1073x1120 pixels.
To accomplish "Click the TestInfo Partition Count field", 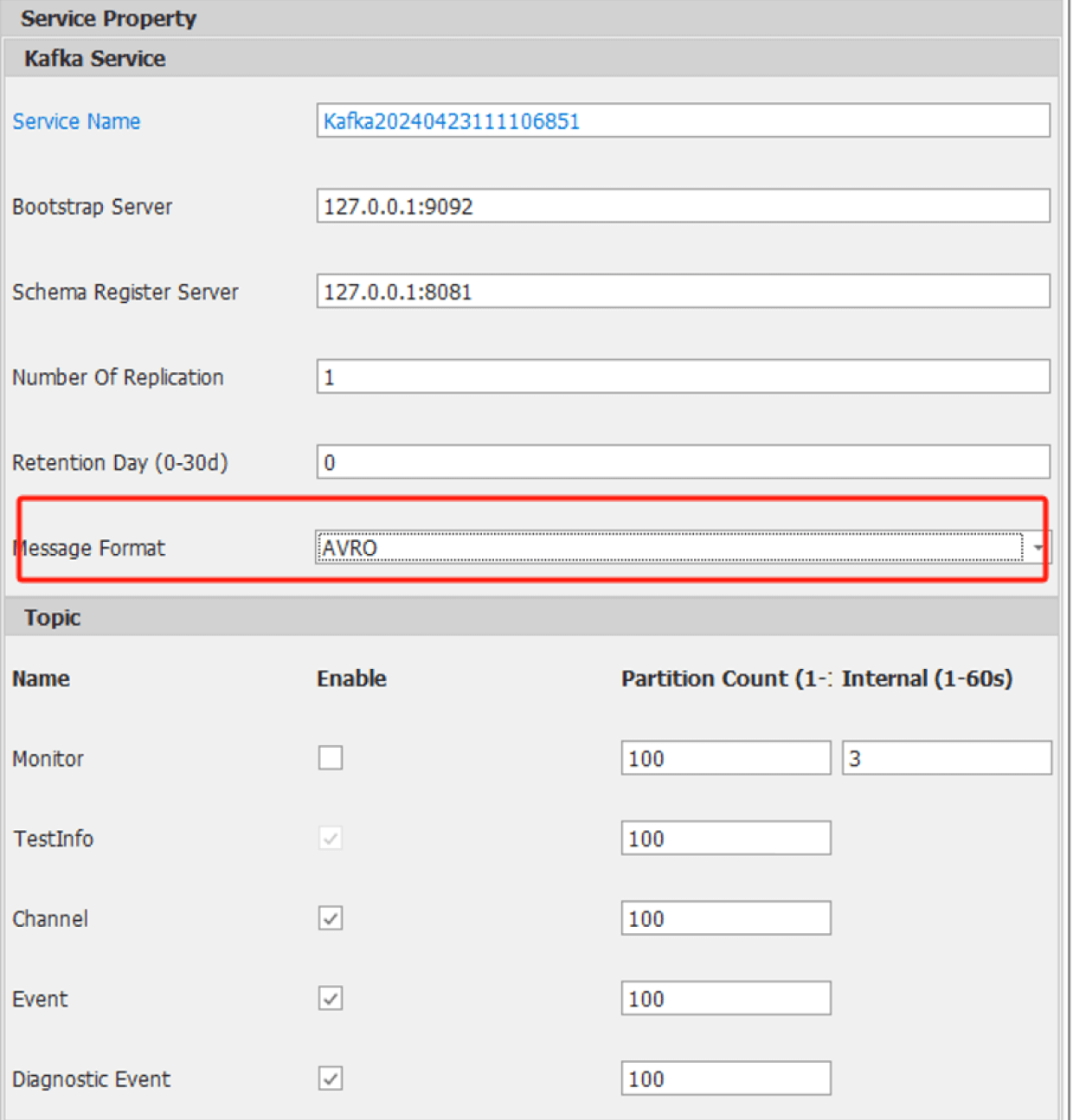I will [726, 838].
